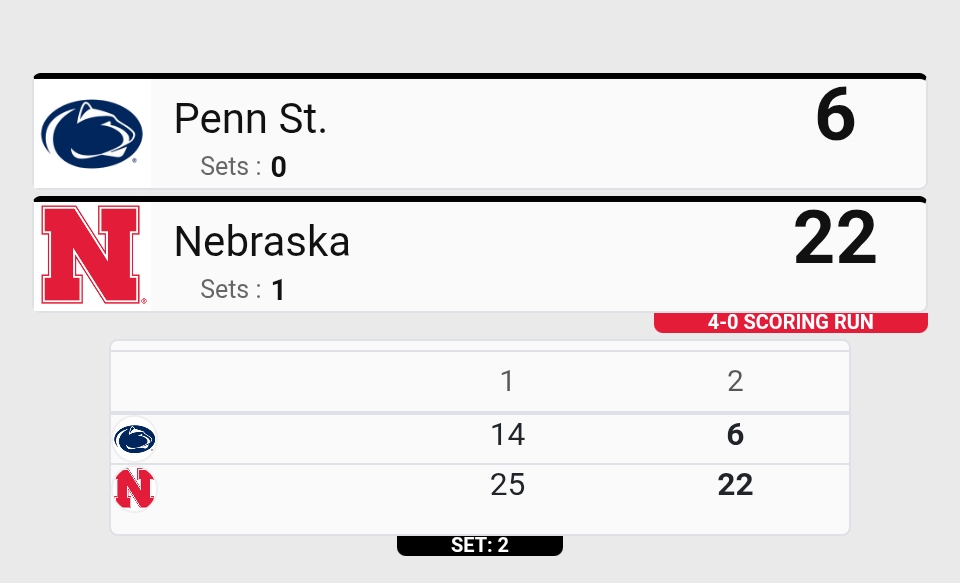Image resolution: width=960 pixels, height=583 pixels.
Task: Click Nebraska's Sets: 1 label
Action: tap(243, 290)
